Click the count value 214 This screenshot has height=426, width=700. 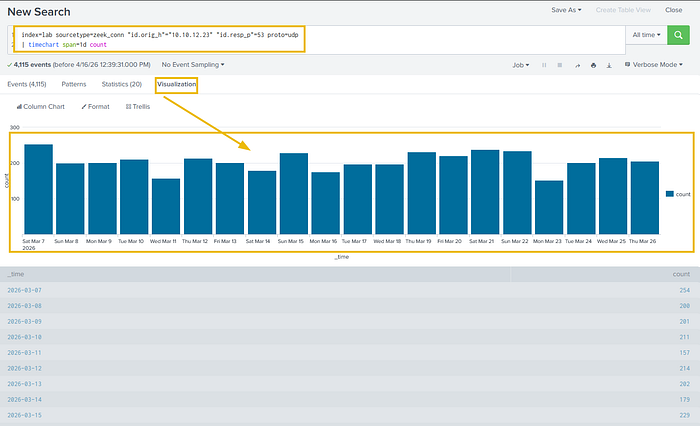click(x=685, y=368)
